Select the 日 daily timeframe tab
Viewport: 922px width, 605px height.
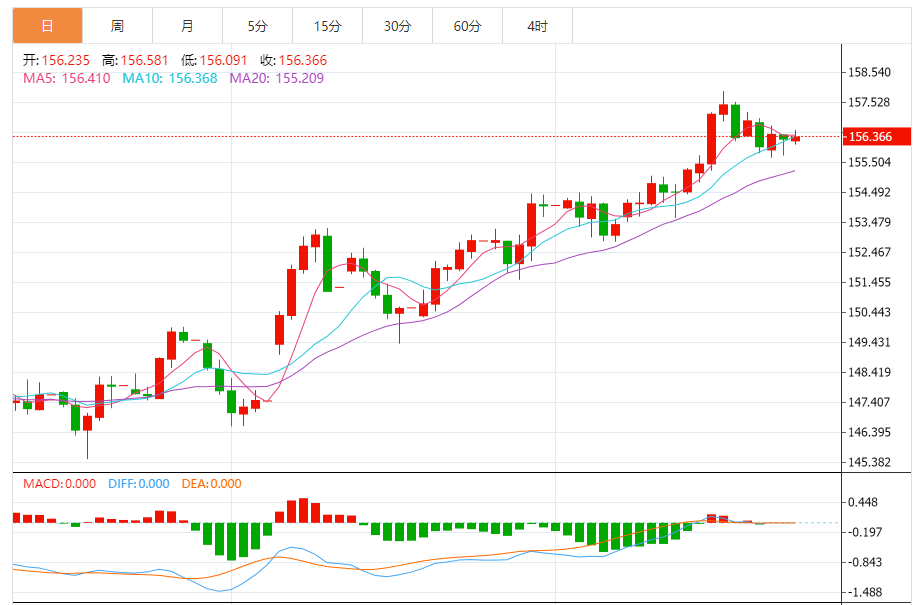click(48, 26)
